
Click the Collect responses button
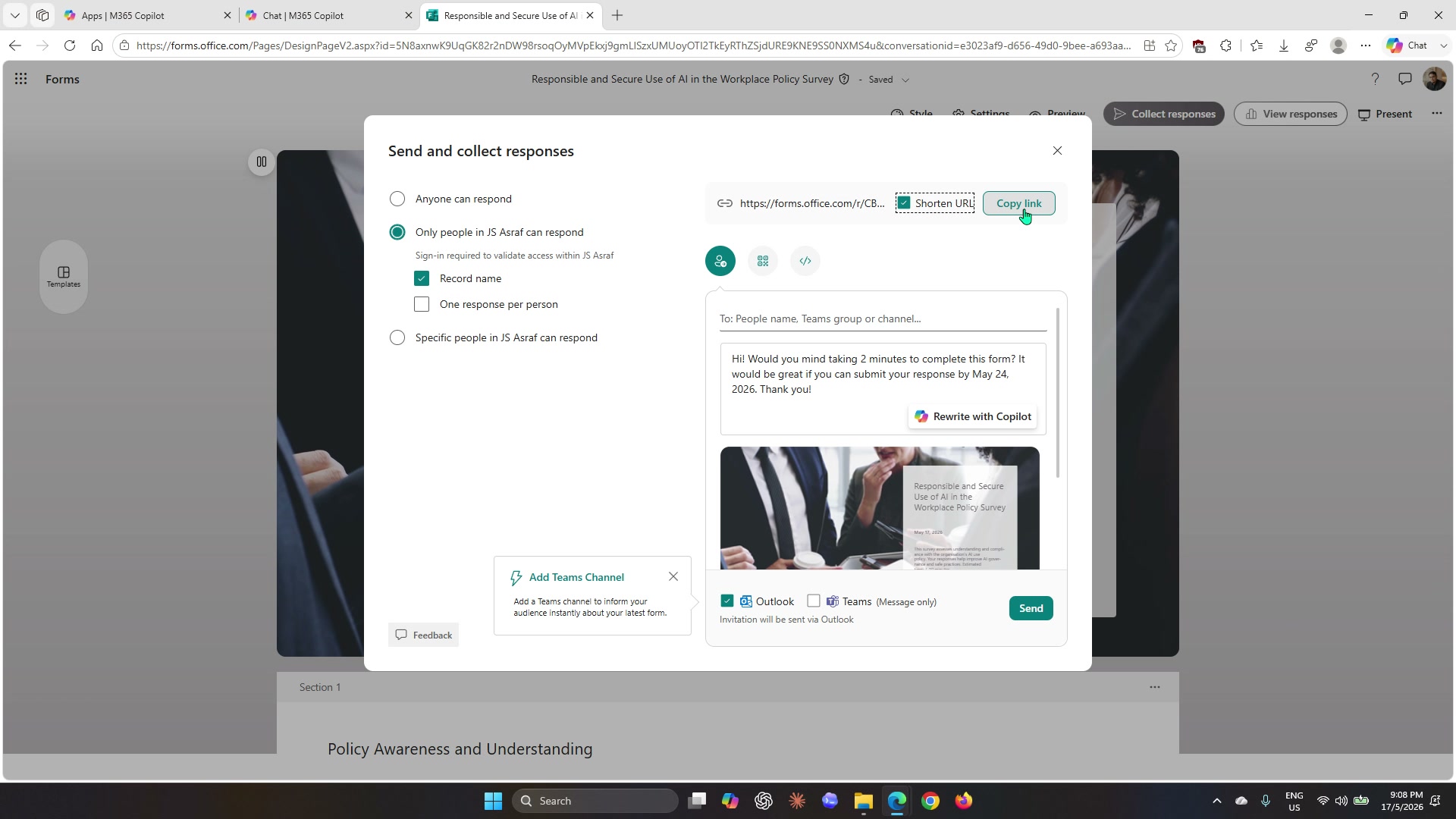click(1163, 114)
